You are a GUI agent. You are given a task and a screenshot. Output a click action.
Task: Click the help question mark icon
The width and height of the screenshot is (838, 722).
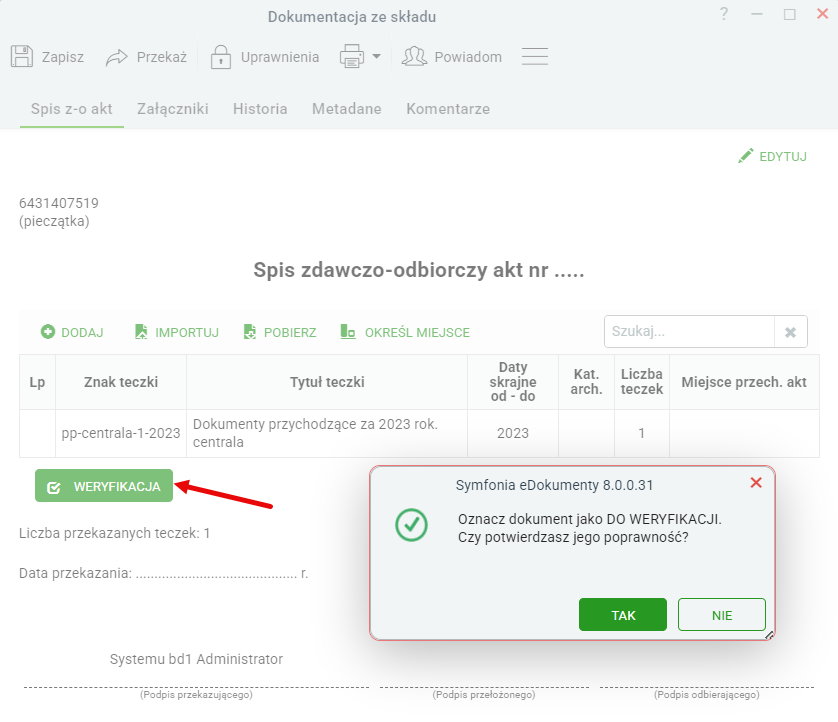click(724, 14)
